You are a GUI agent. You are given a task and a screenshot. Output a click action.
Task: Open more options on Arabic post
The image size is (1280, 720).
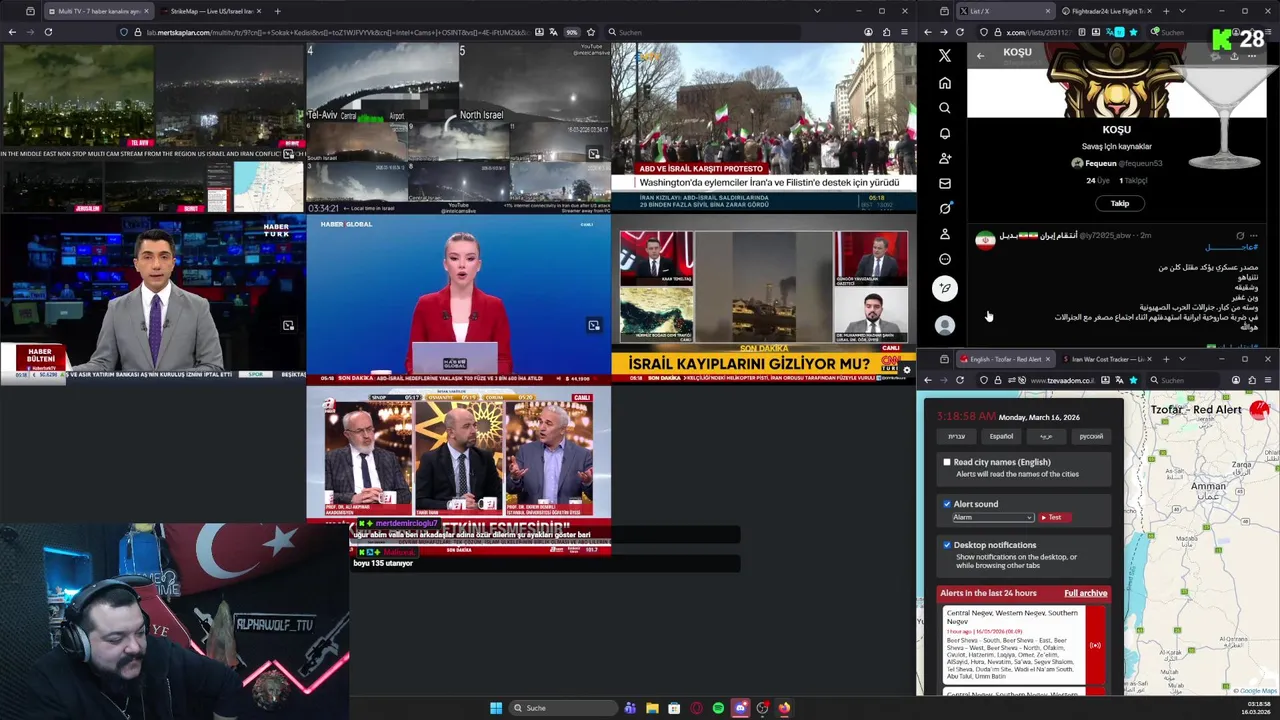1254,236
